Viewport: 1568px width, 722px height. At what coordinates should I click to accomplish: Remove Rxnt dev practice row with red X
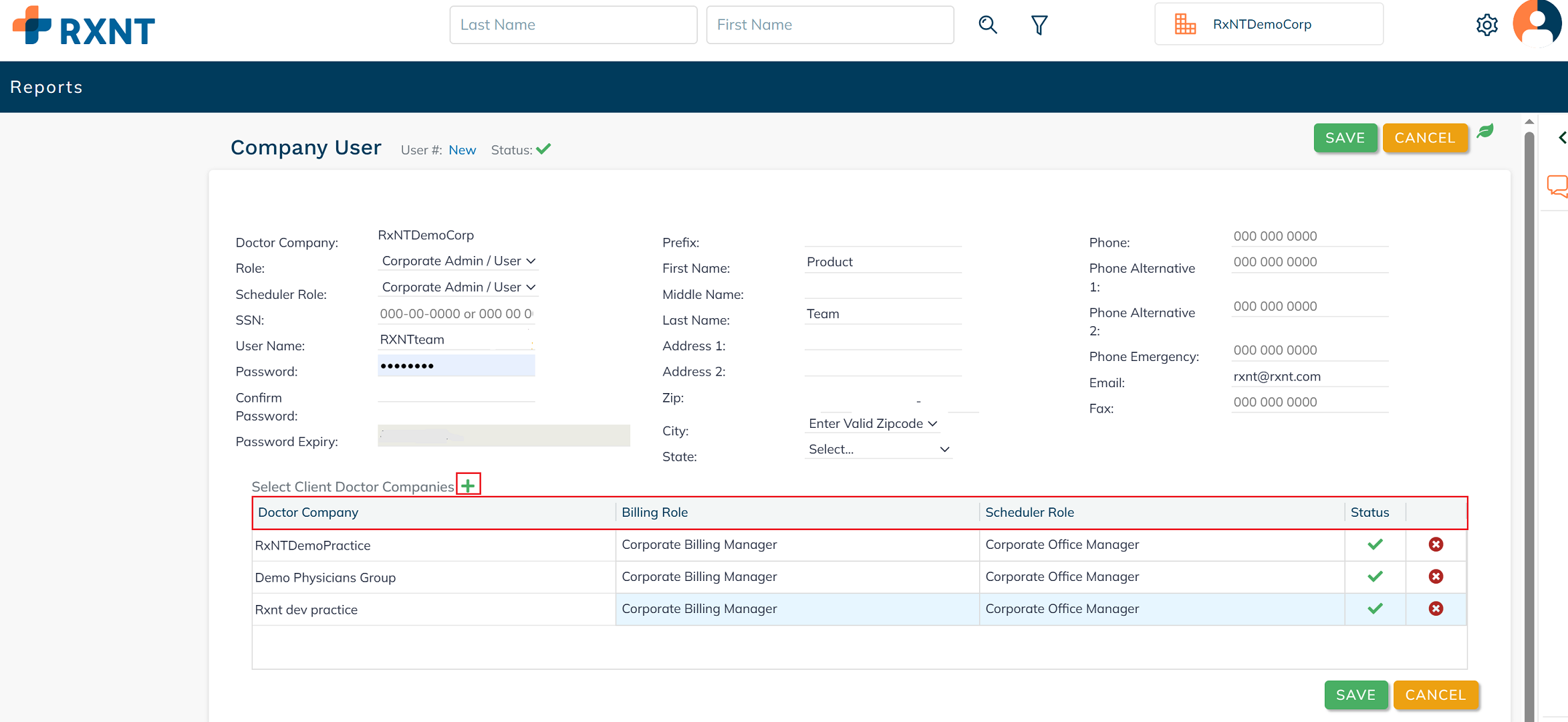pyautogui.click(x=1436, y=608)
